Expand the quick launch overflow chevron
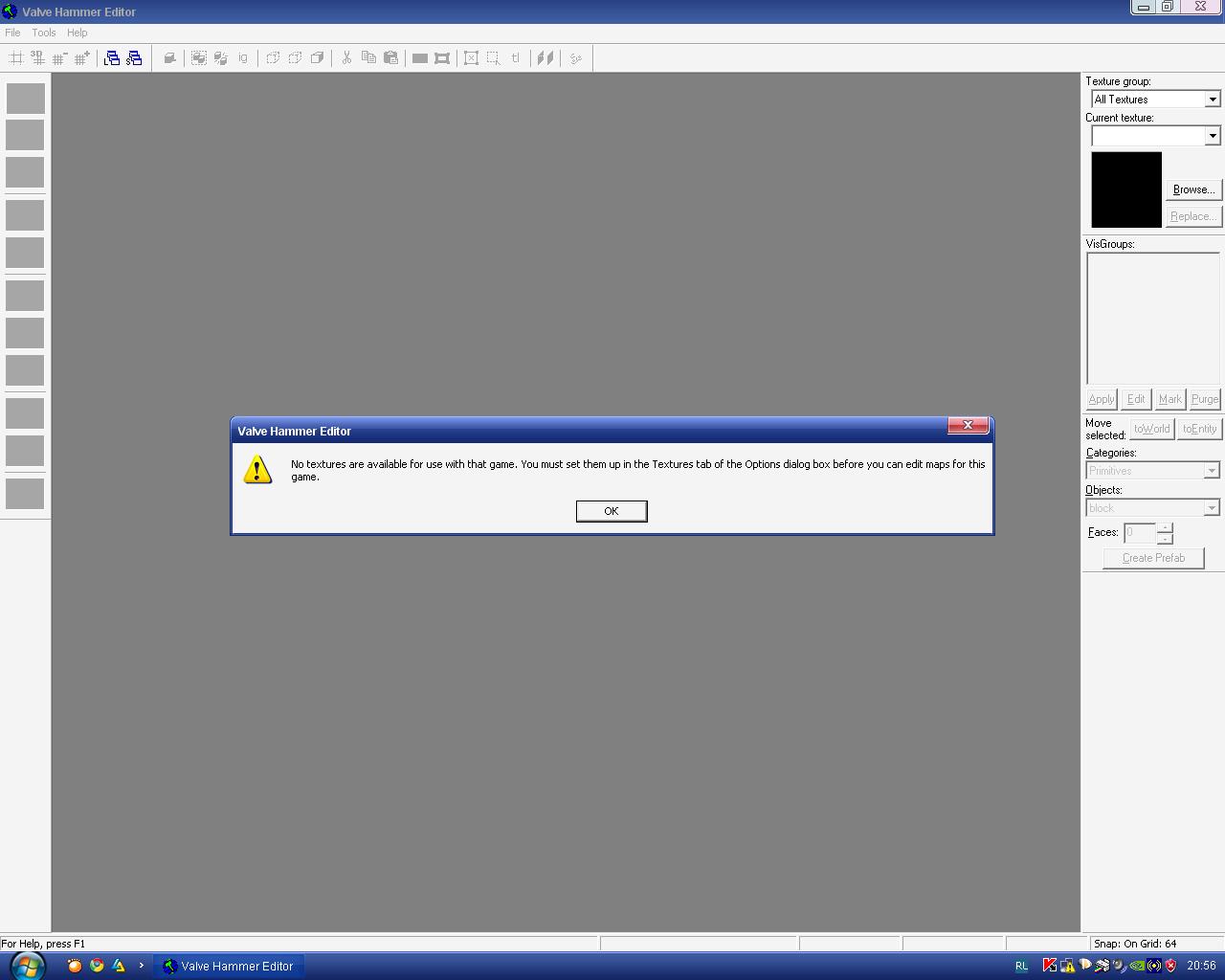1225x980 pixels. 141,966
